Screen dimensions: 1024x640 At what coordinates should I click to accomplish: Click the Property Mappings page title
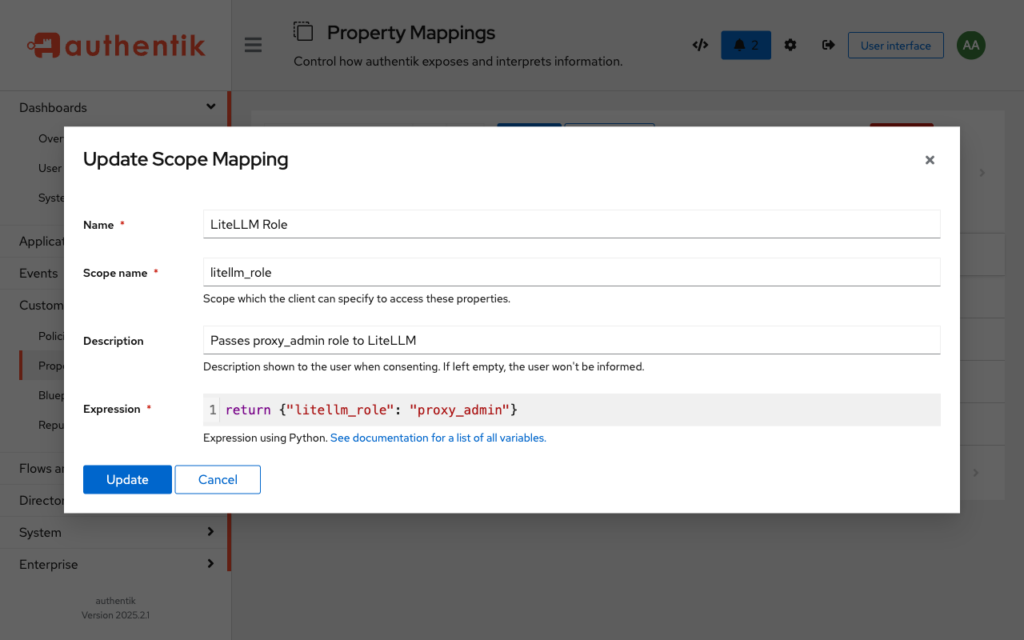click(411, 33)
